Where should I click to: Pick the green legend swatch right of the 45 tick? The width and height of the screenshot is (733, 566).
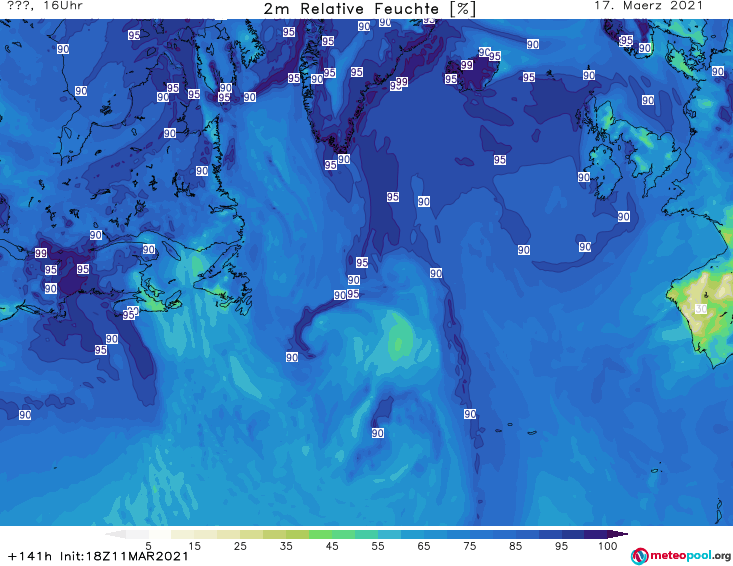tap(344, 534)
